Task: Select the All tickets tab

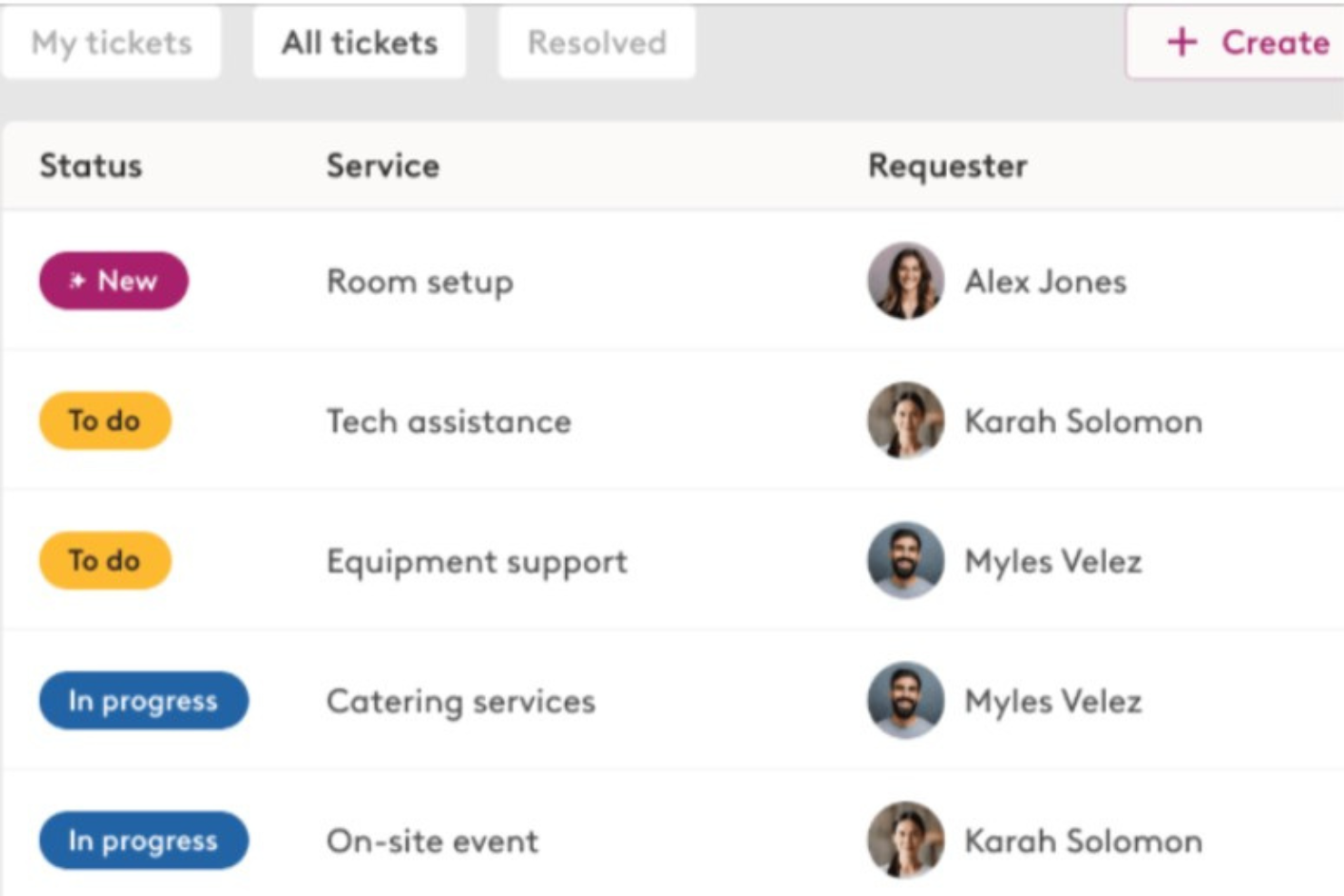Action: click(x=360, y=43)
